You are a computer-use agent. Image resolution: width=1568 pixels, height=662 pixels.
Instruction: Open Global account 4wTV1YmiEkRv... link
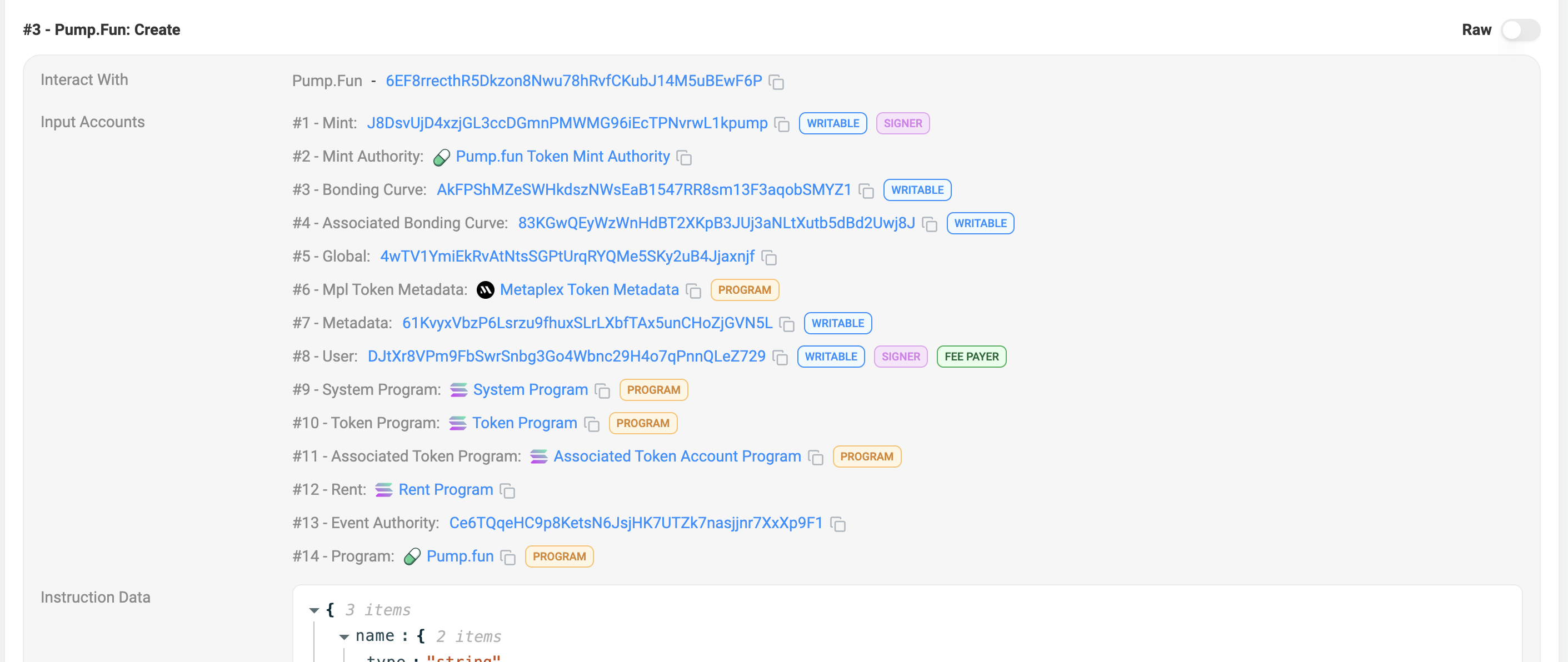coord(567,256)
